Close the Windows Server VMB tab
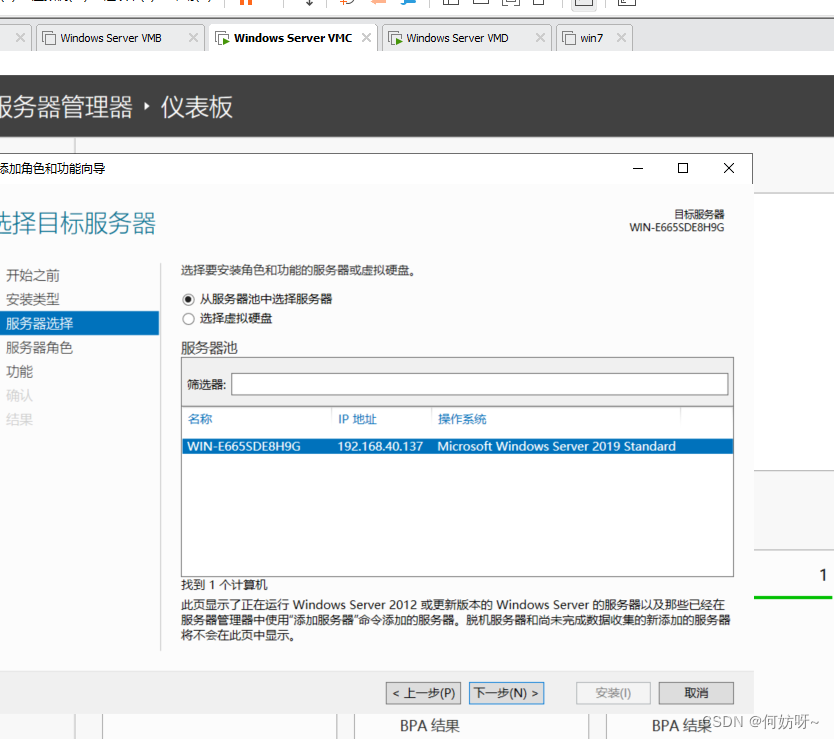 coord(194,39)
